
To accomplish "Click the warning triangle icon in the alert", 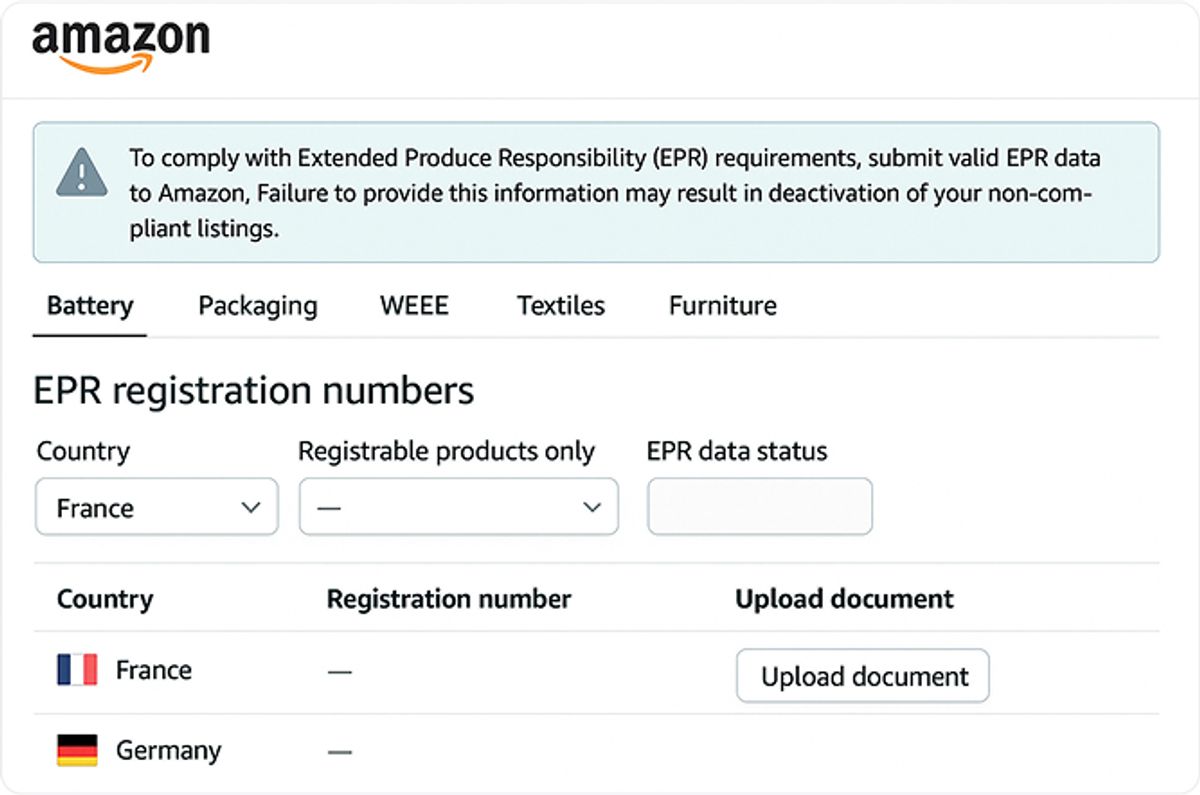I will coord(81,172).
